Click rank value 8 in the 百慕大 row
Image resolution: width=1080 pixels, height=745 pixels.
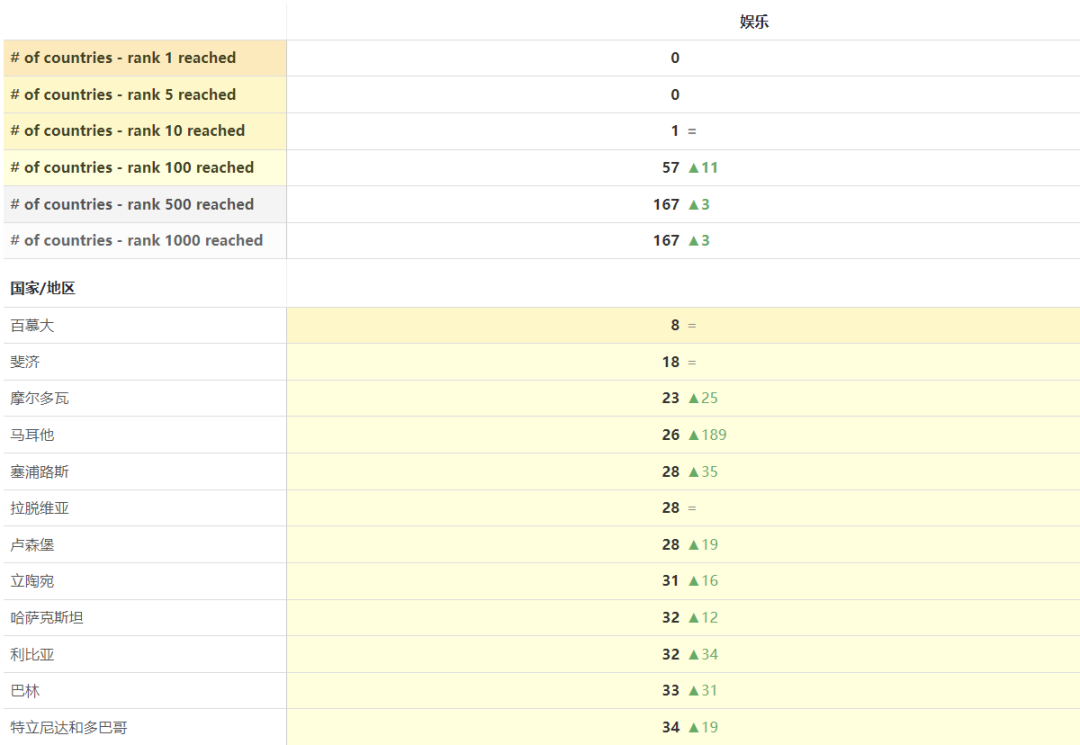[675, 325]
